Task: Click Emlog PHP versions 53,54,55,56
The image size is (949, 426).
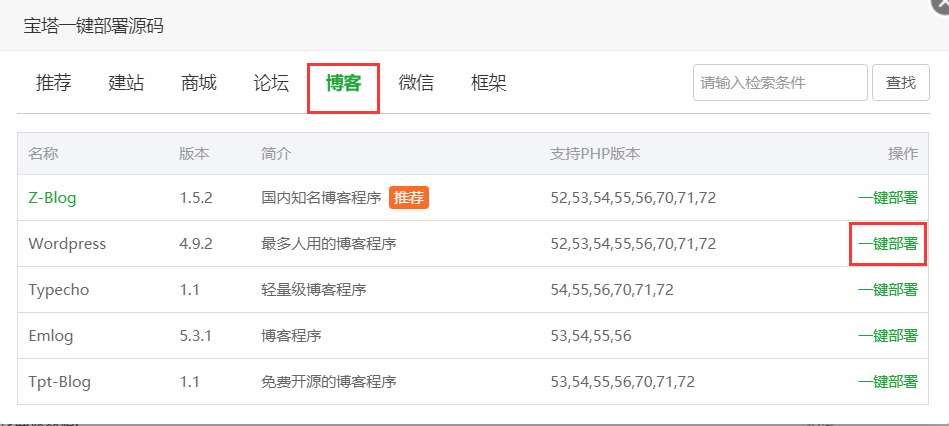Action: pos(591,336)
